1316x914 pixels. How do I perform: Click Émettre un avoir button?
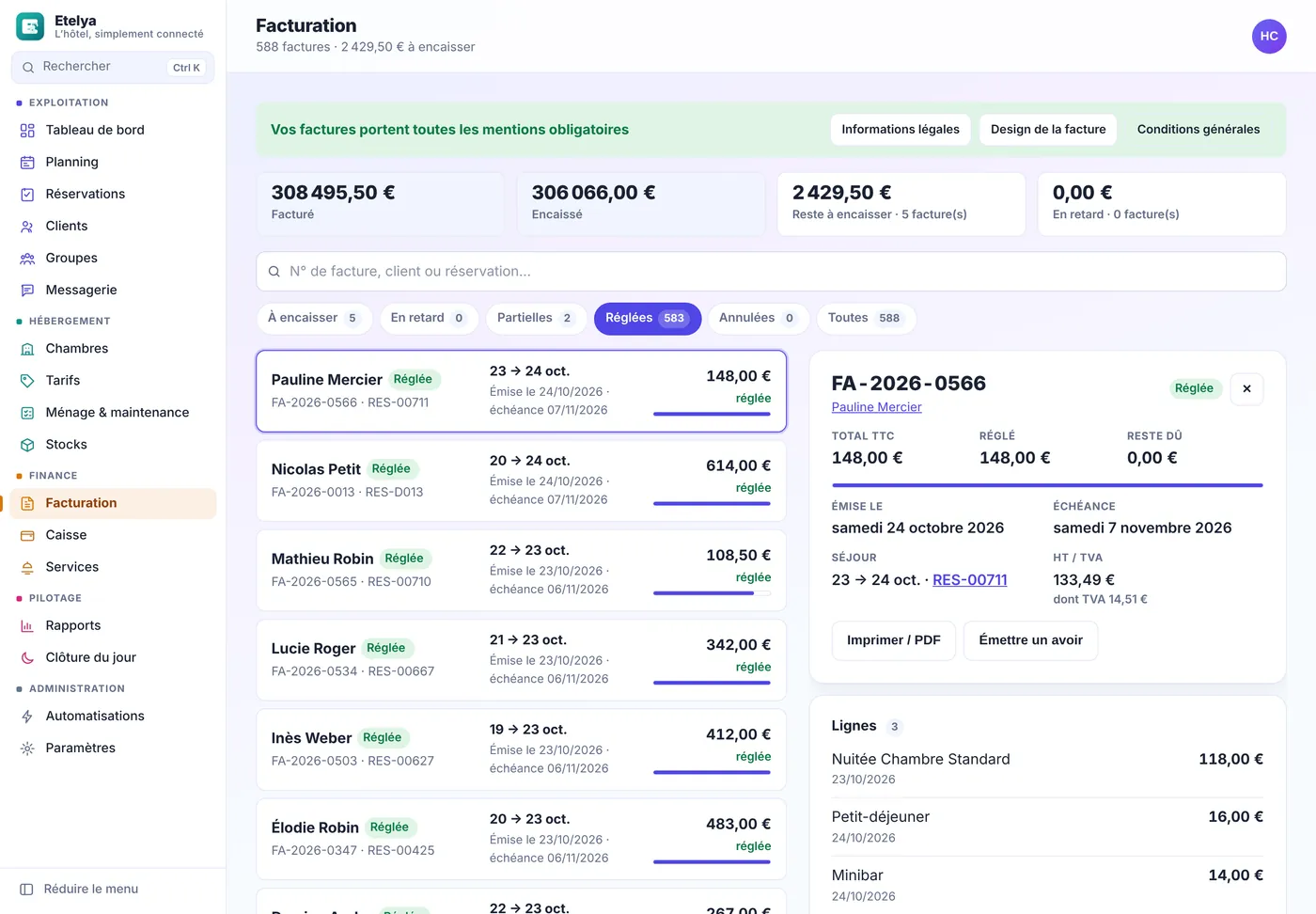click(x=1030, y=640)
